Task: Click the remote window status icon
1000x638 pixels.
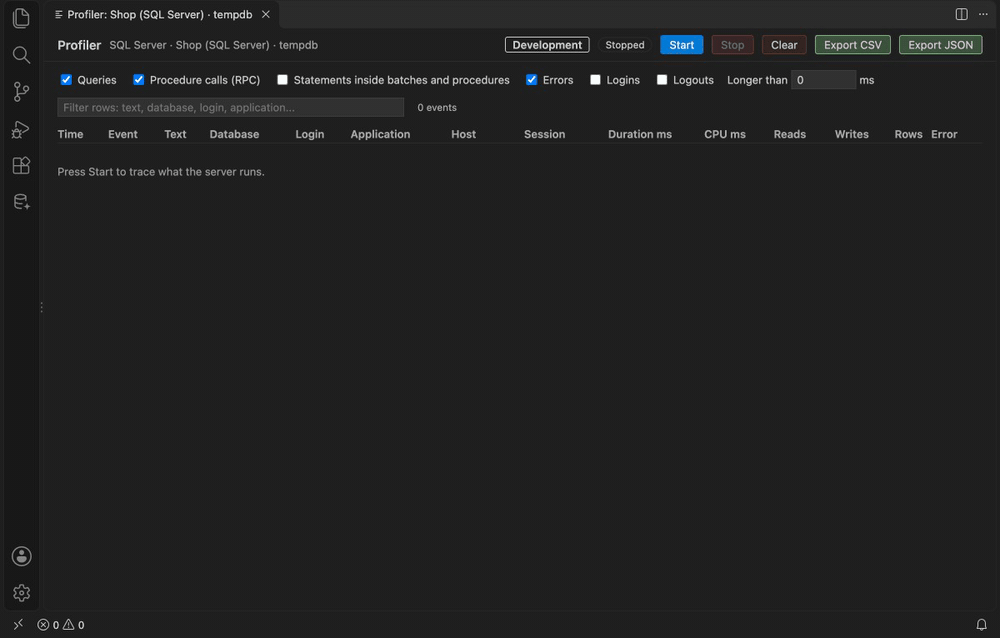Action: pyautogui.click(x=18, y=625)
